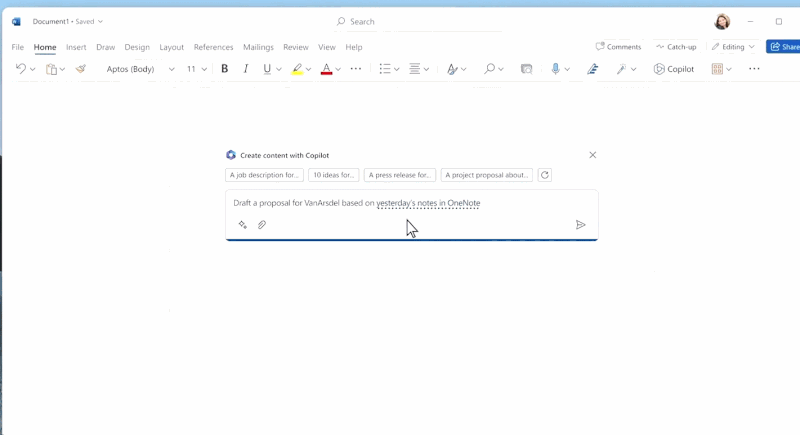
Task: Click the Comments button
Action: [618, 47]
